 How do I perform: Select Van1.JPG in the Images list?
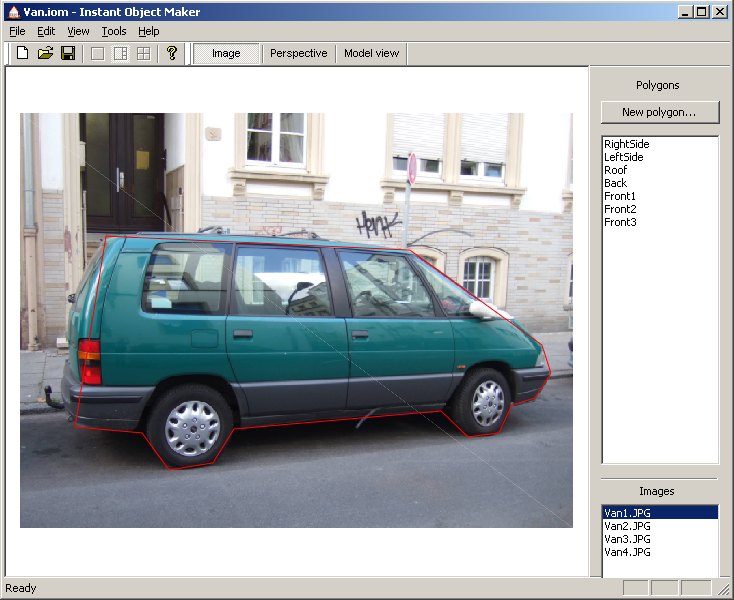point(660,513)
